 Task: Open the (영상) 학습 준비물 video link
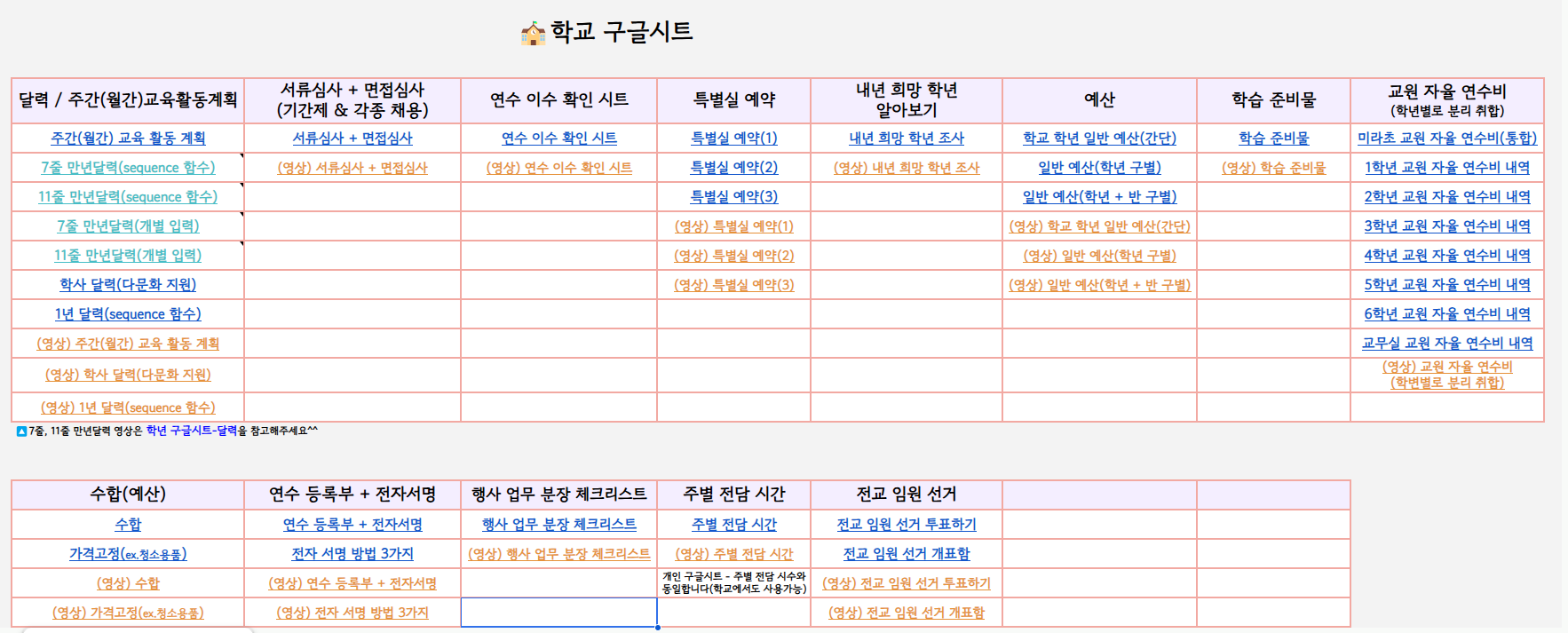[1272, 168]
